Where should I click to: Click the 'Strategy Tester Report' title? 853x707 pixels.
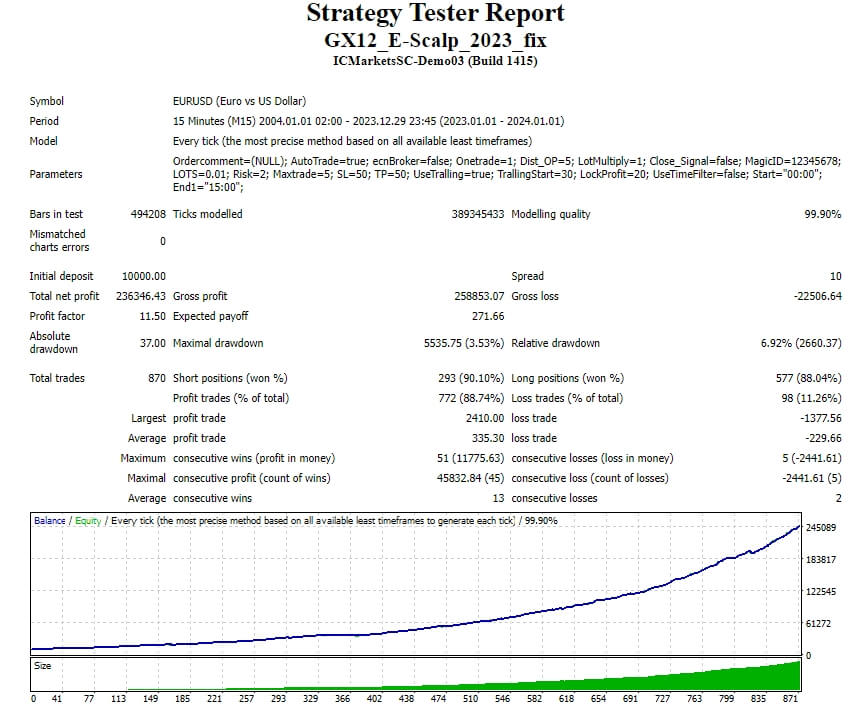(435, 13)
